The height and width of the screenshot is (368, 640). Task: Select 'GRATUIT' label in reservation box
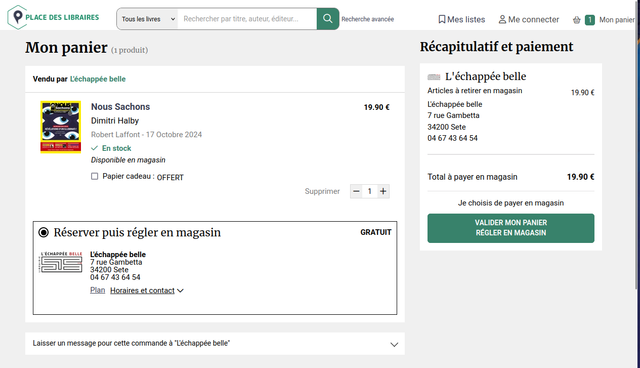coord(376,233)
